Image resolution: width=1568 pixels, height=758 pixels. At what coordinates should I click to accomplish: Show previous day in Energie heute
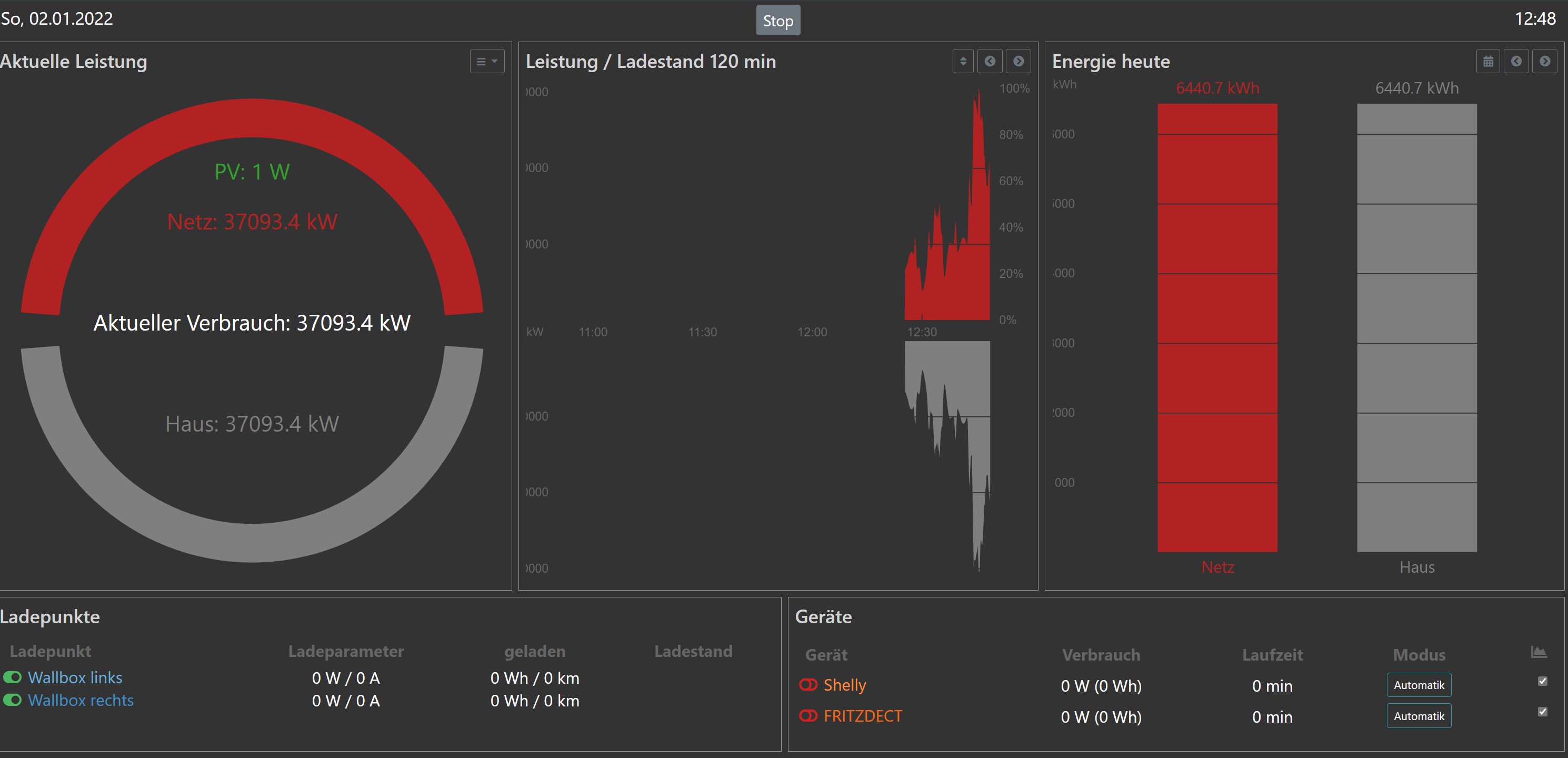coord(1516,62)
